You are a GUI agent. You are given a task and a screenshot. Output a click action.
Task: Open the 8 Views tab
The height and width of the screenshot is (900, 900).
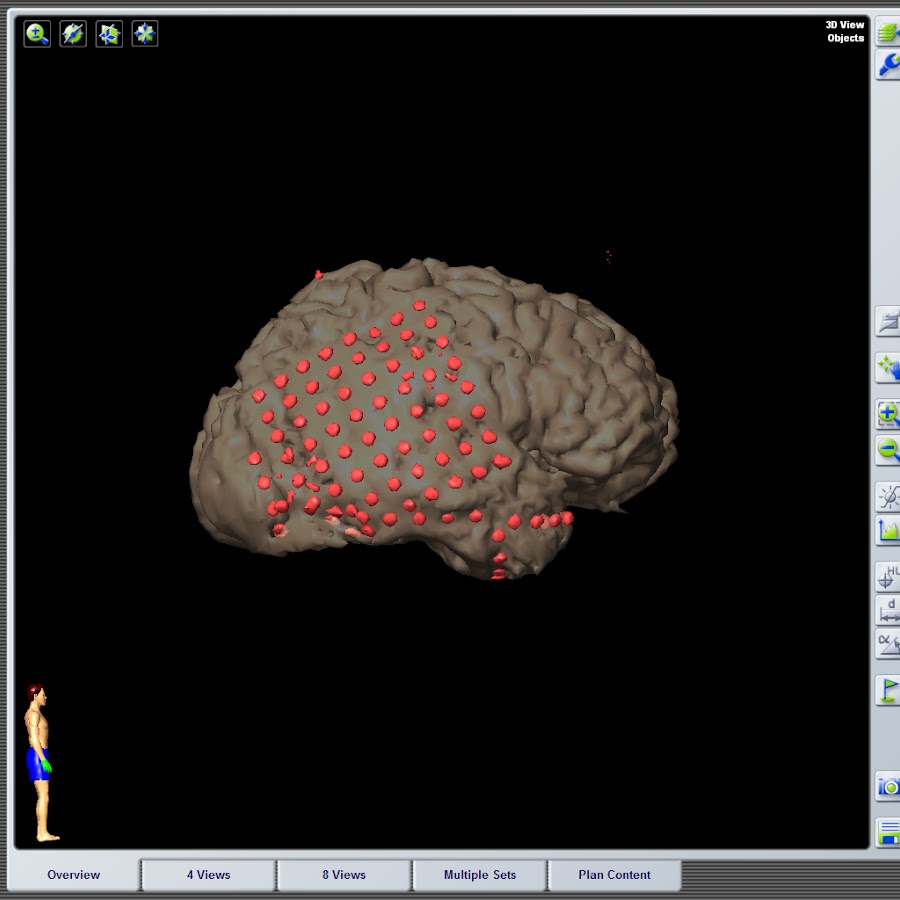(x=344, y=875)
